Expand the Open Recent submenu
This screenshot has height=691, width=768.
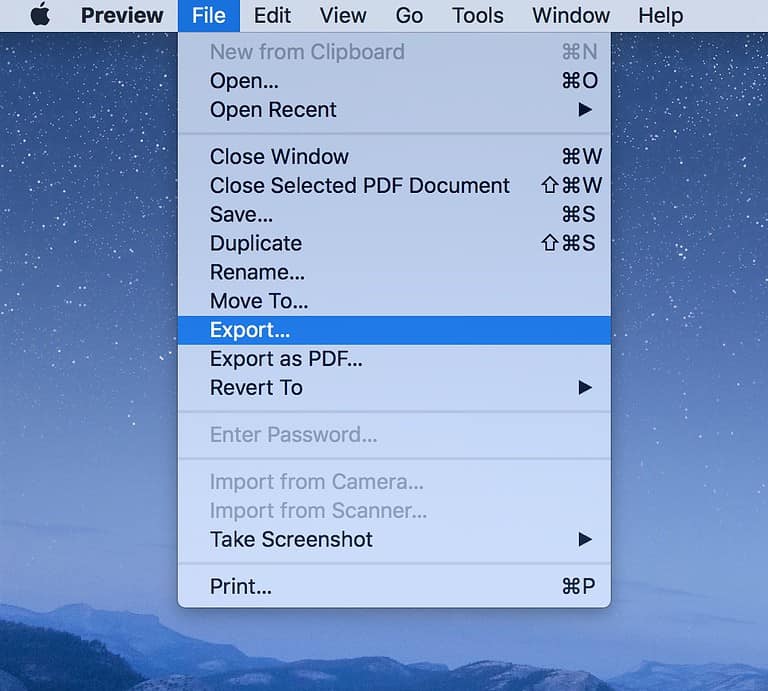tap(273, 110)
